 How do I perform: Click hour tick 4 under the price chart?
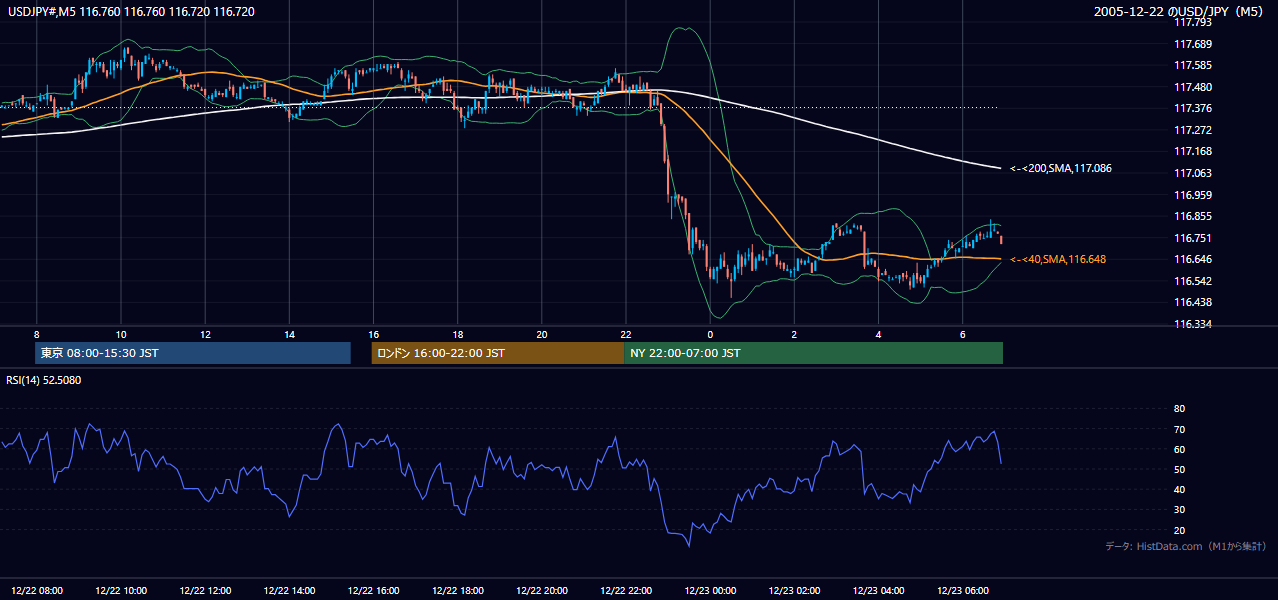pos(878,334)
